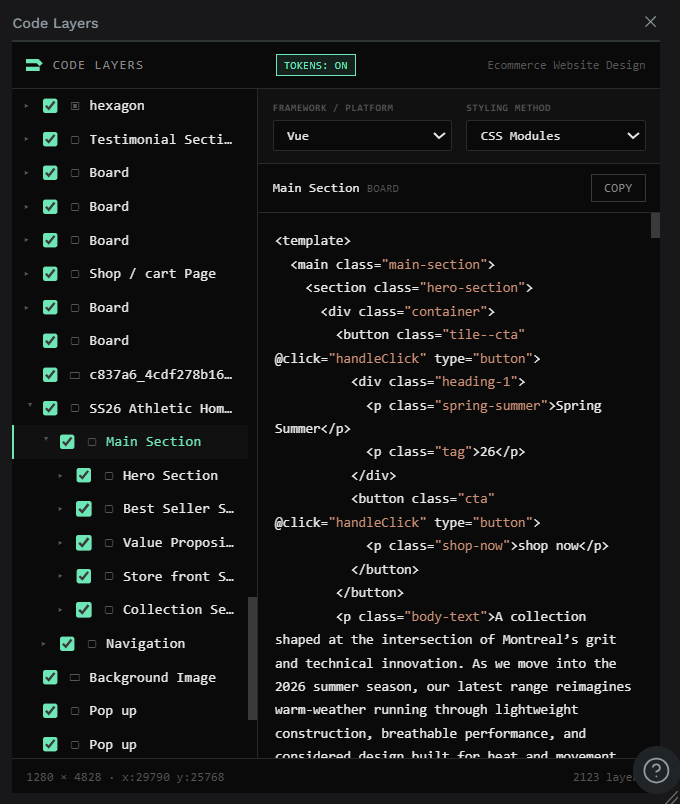680x804 pixels.
Task: Click the code panel scrollbar thumb
Action: pos(655,225)
